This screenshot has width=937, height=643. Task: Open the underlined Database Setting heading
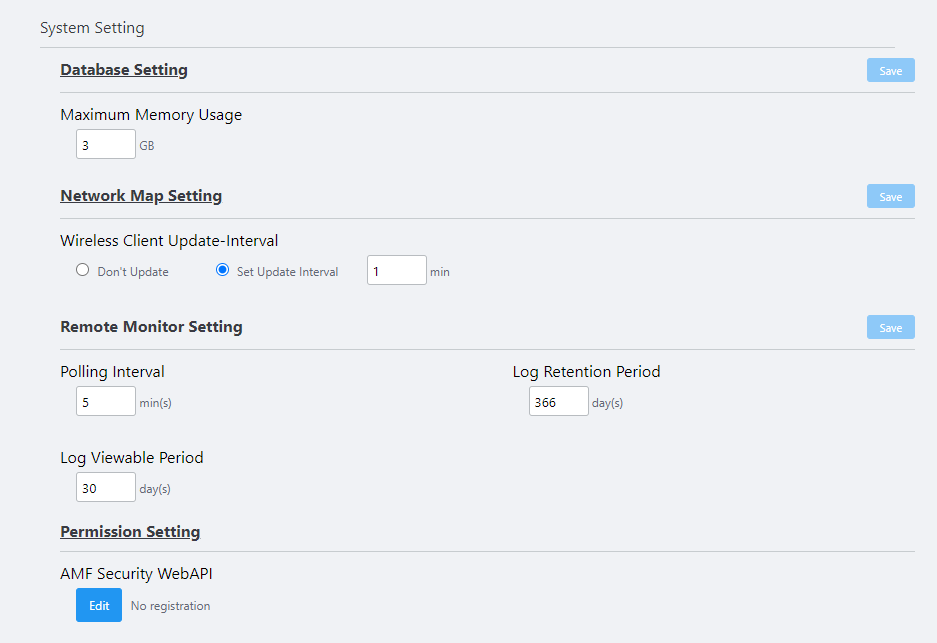tap(124, 70)
